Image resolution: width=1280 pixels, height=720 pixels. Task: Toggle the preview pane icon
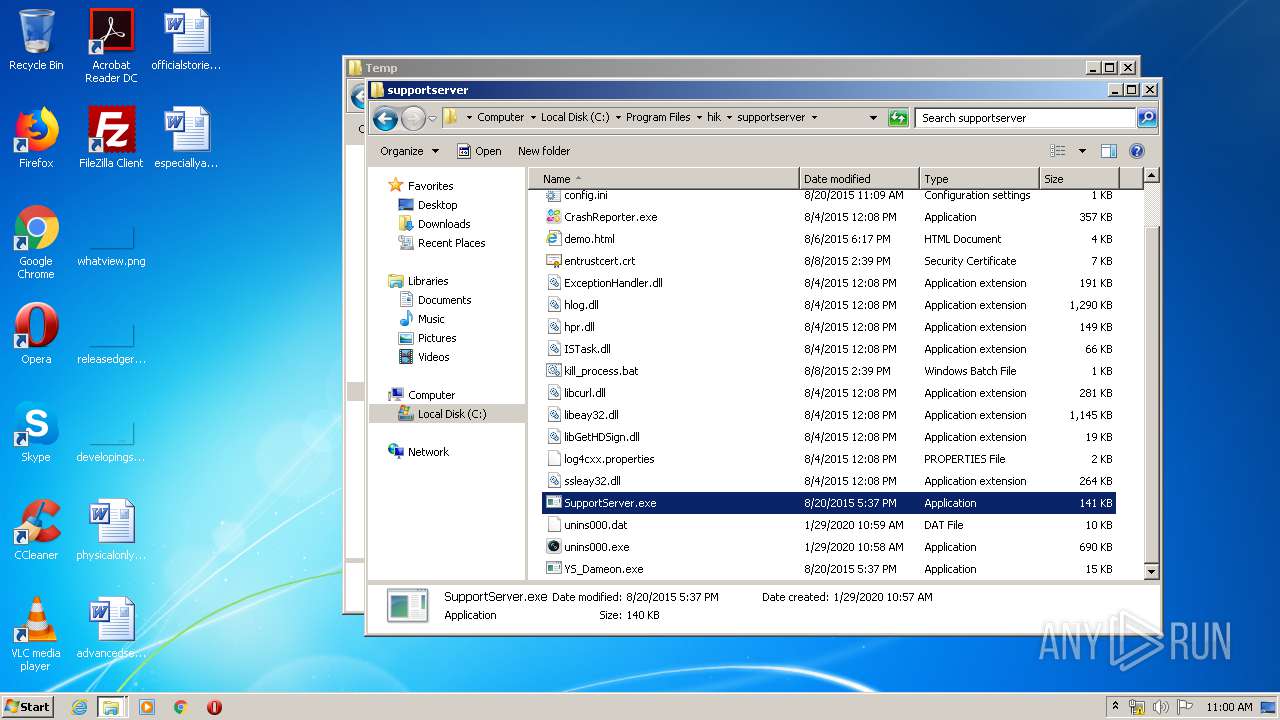point(1108,151)
